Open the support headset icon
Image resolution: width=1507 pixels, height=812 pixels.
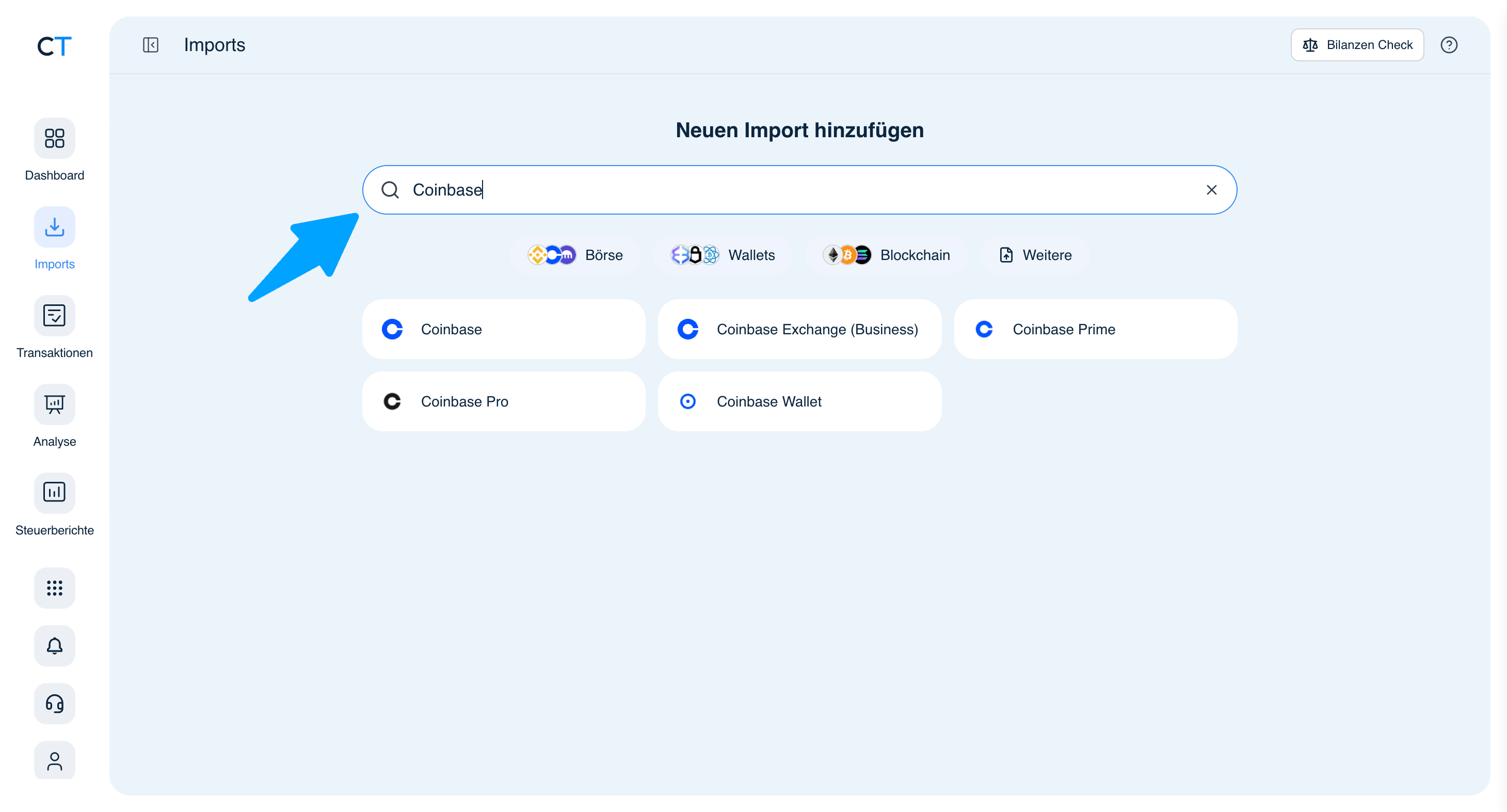(54, 704)
